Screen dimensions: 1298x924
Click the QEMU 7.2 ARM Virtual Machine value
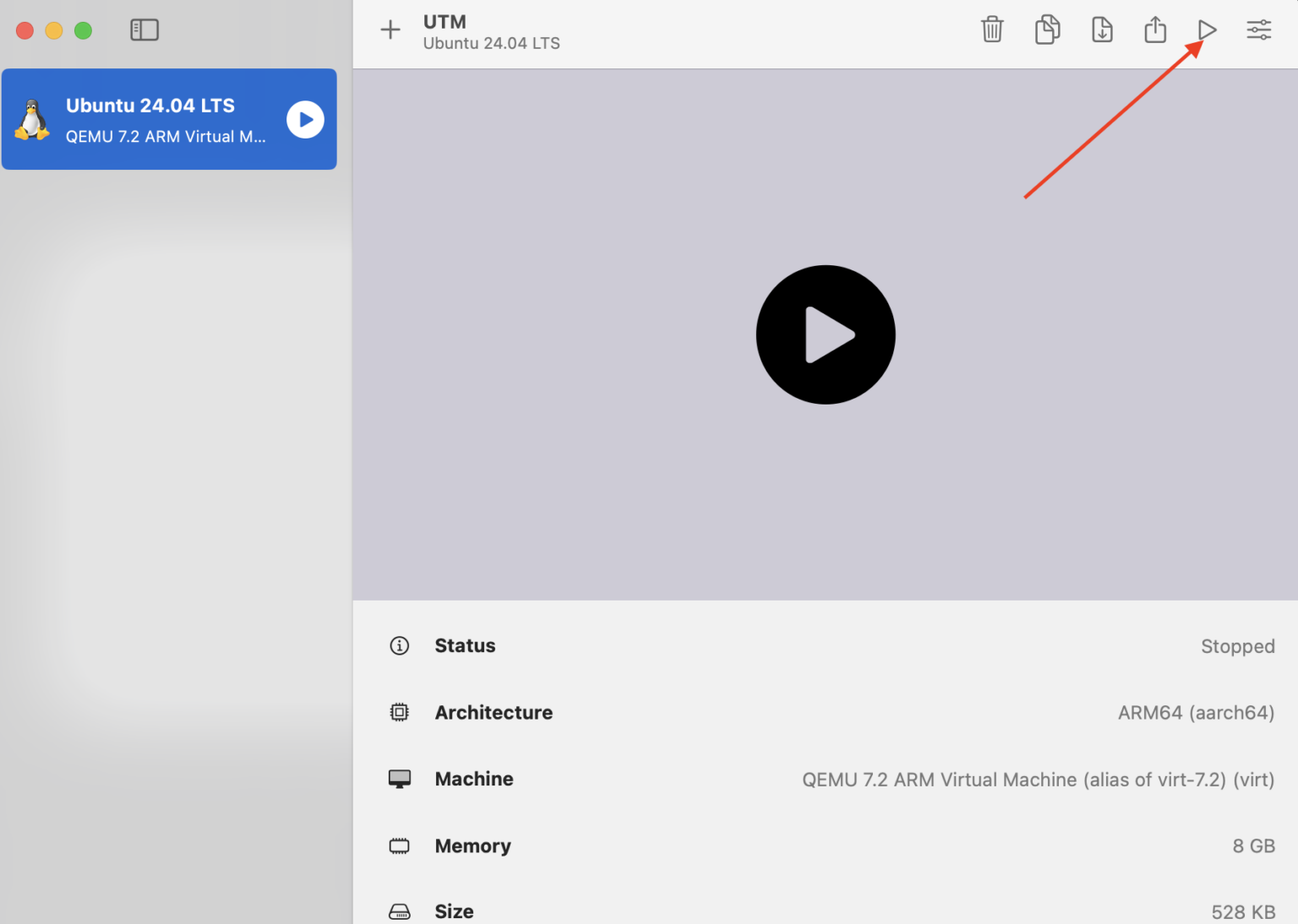pyautogui.click(x=1038, y=780)
